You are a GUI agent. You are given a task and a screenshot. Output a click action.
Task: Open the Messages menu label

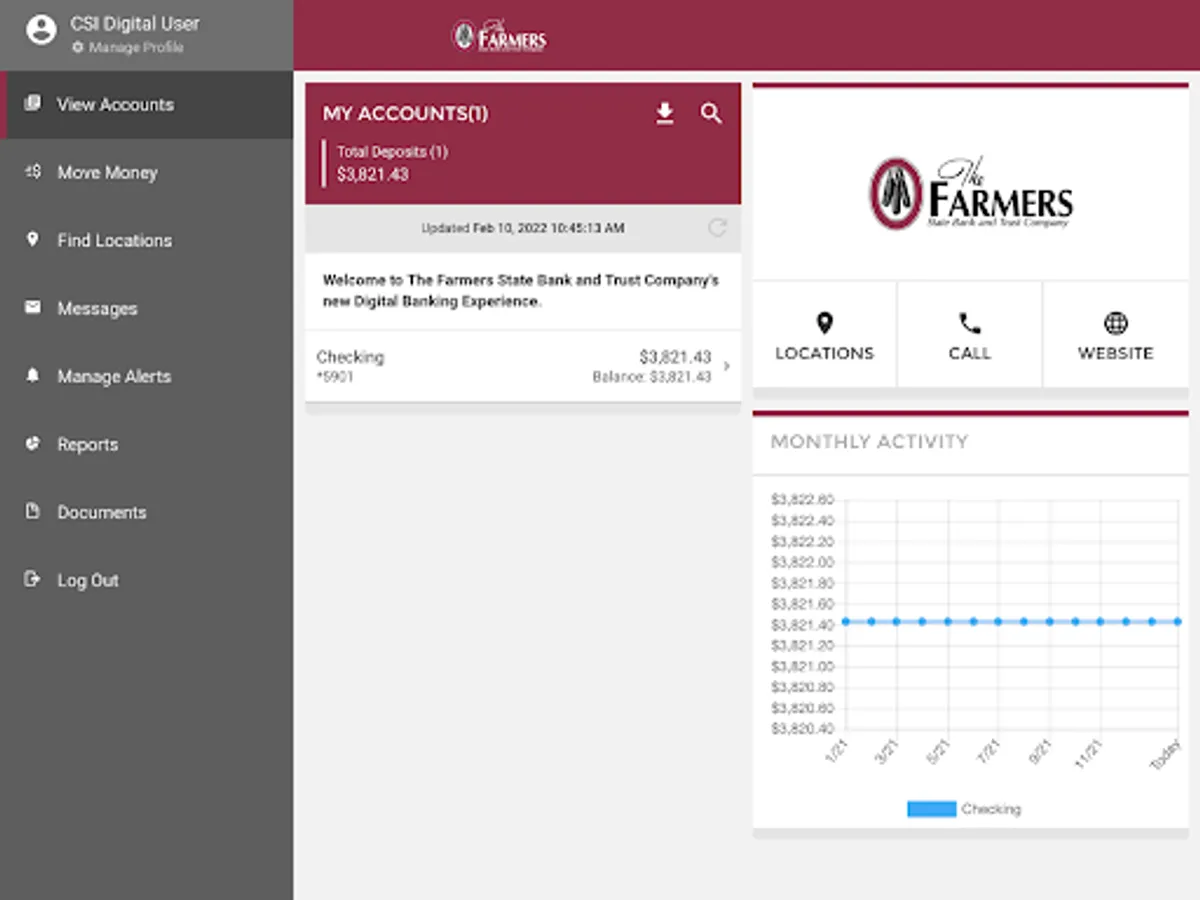[x=97, y=309]
